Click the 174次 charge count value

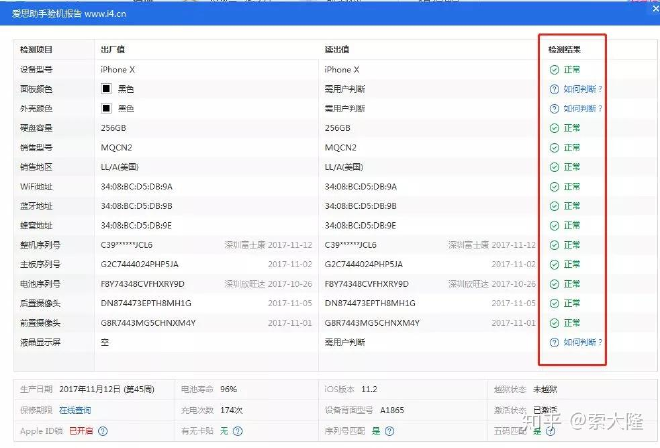[x=232, y=411]
